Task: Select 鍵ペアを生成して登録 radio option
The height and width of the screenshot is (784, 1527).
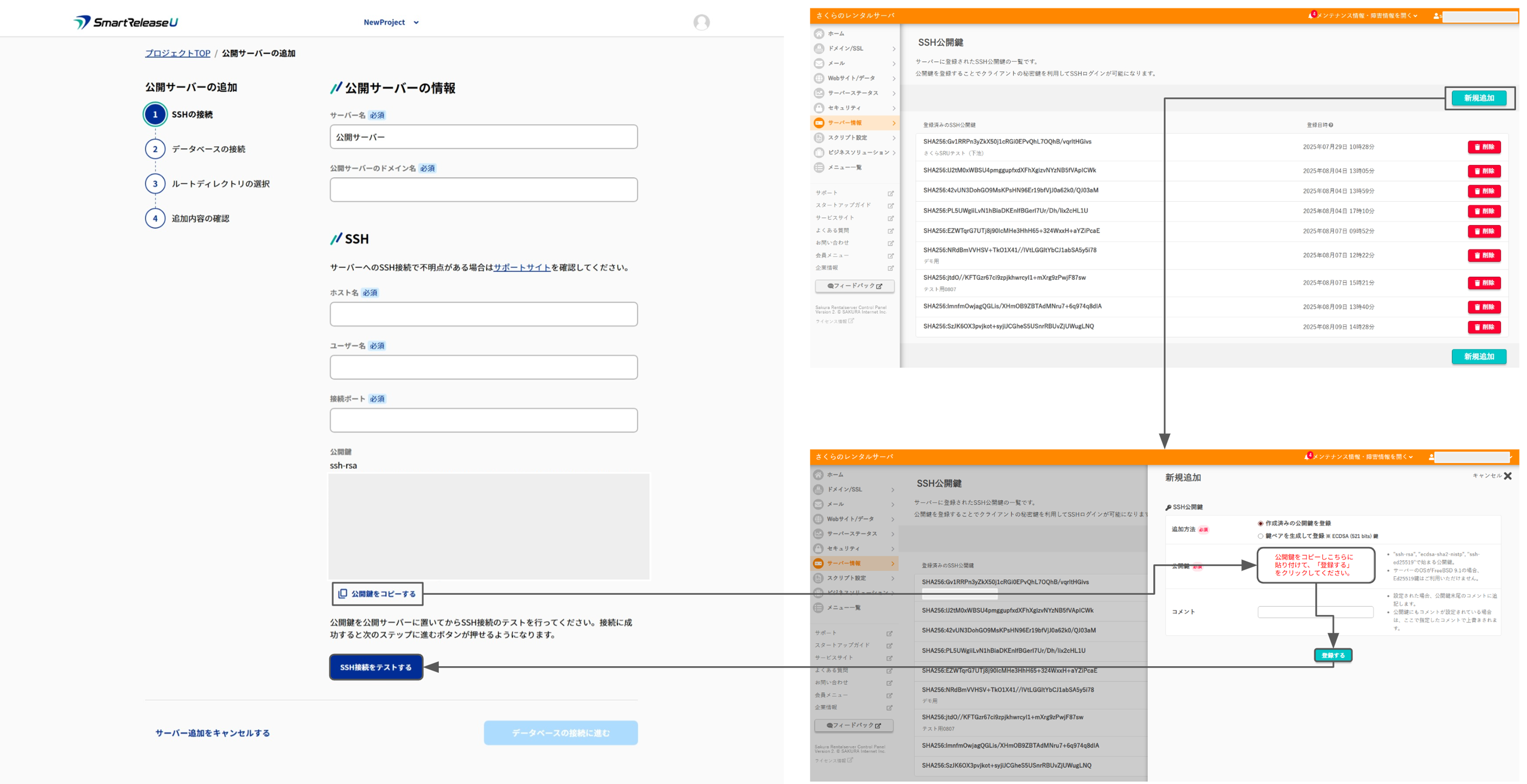Action: (x=1260, y=536)
